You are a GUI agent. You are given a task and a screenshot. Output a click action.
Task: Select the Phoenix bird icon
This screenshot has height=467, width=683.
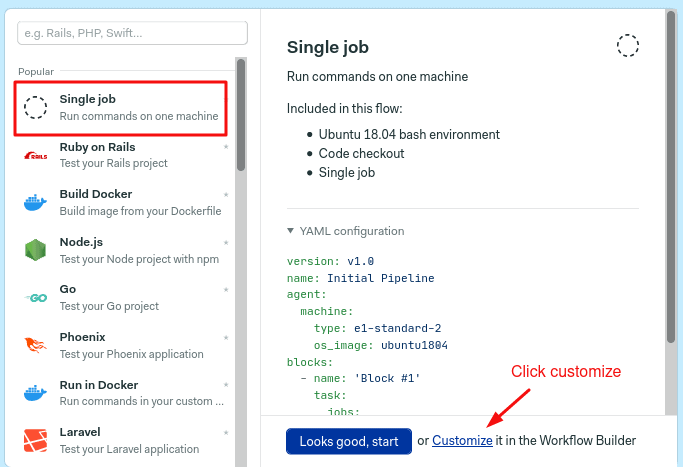coord(35,345)
